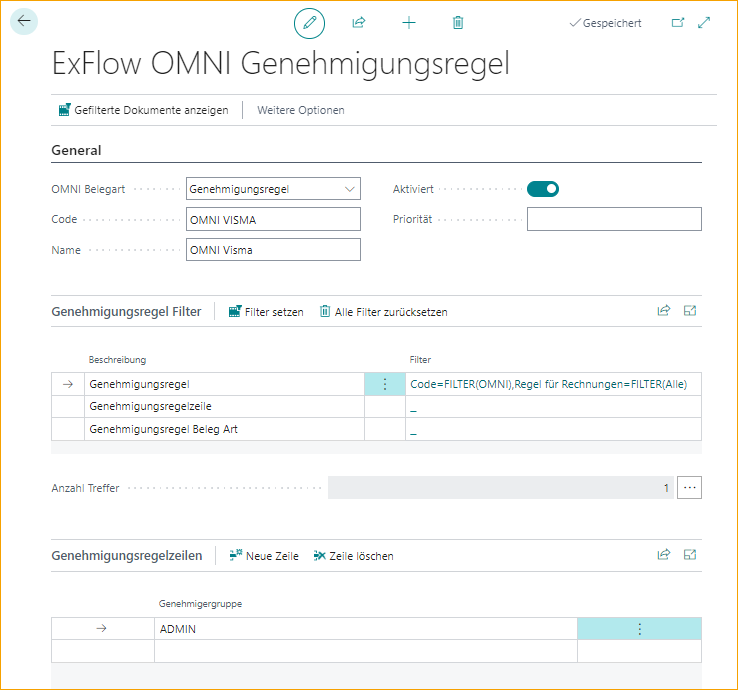Screen dimensions: 738x690
Task: Create new record with plus icon
Action: [409, 23]
